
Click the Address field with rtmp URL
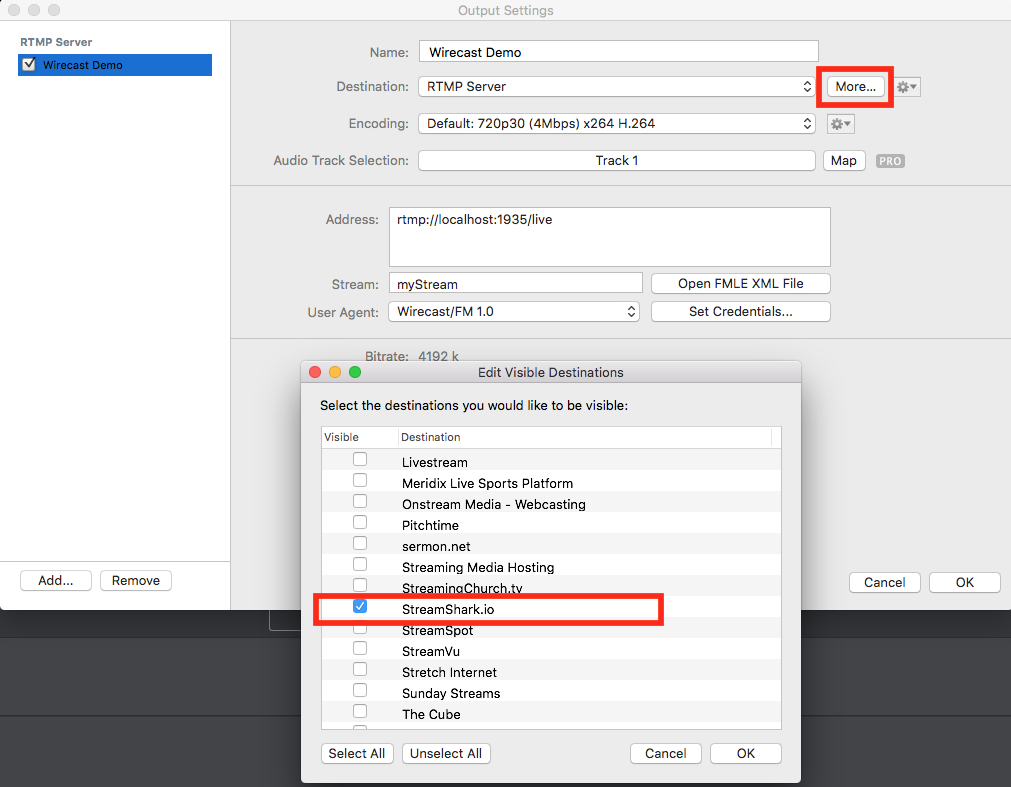(x=610, y=237)
